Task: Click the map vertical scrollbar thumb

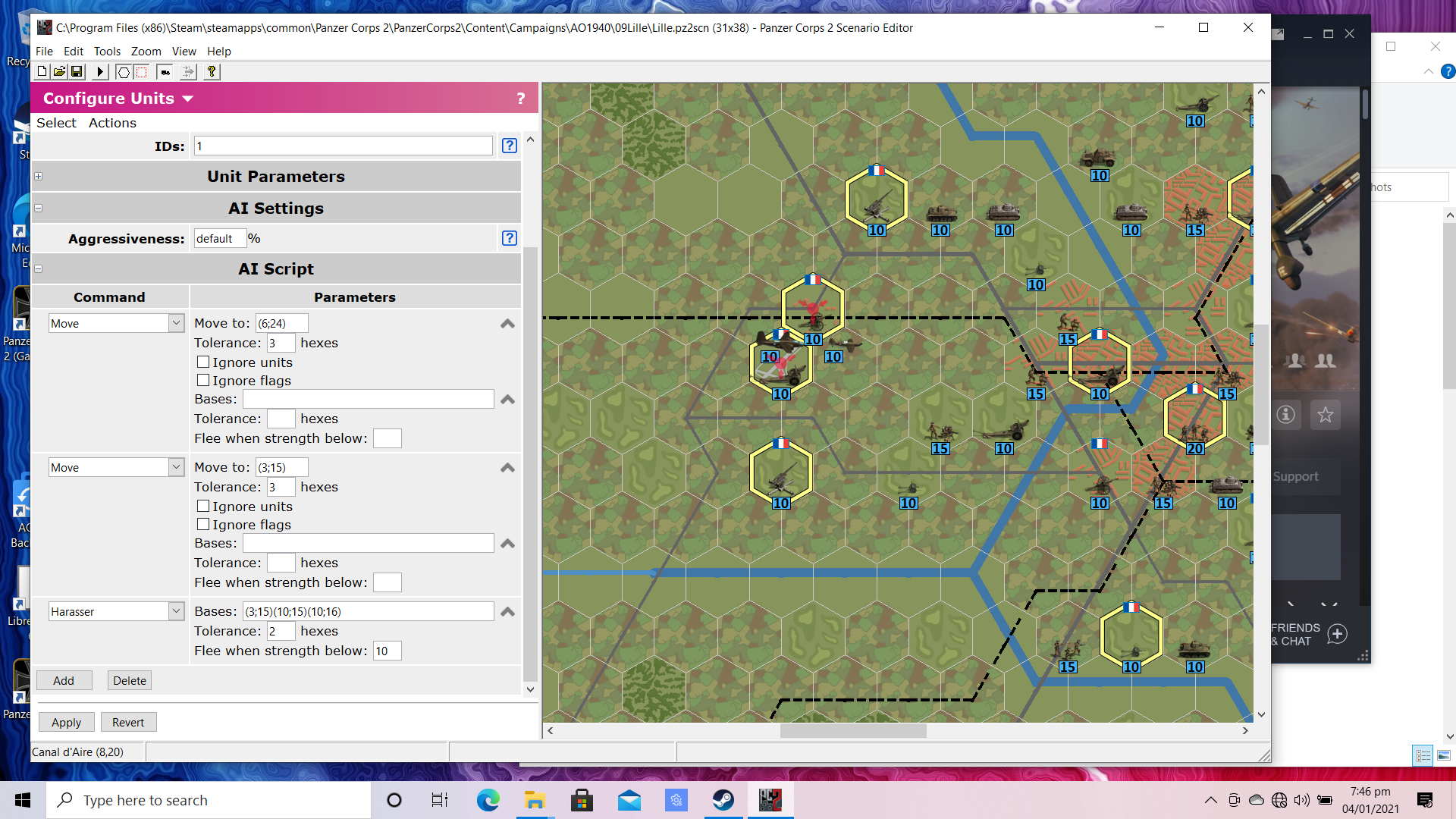Action: pos(1260,384)
